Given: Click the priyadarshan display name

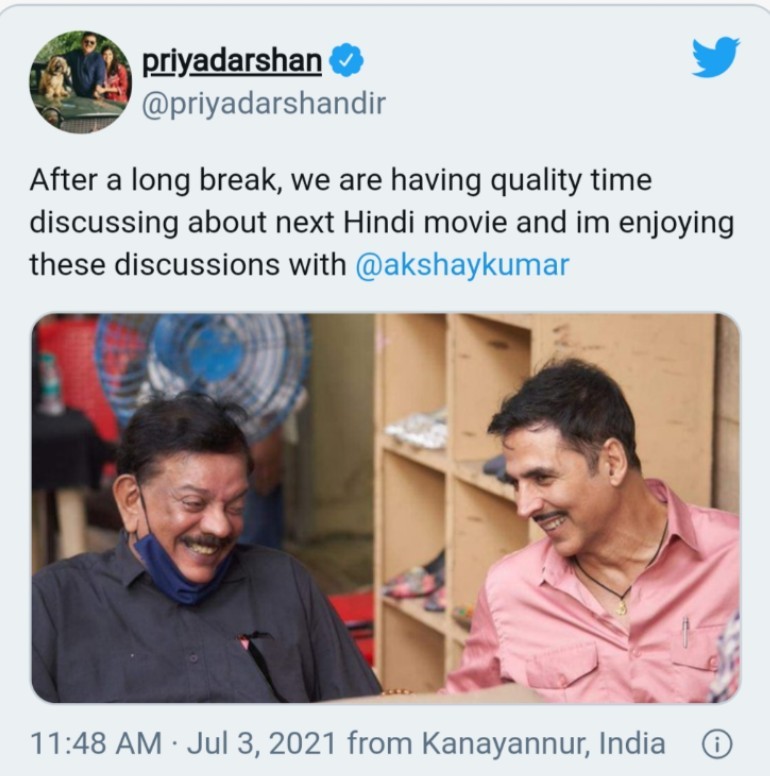Looking at the screenshot, I should (232, 61).
